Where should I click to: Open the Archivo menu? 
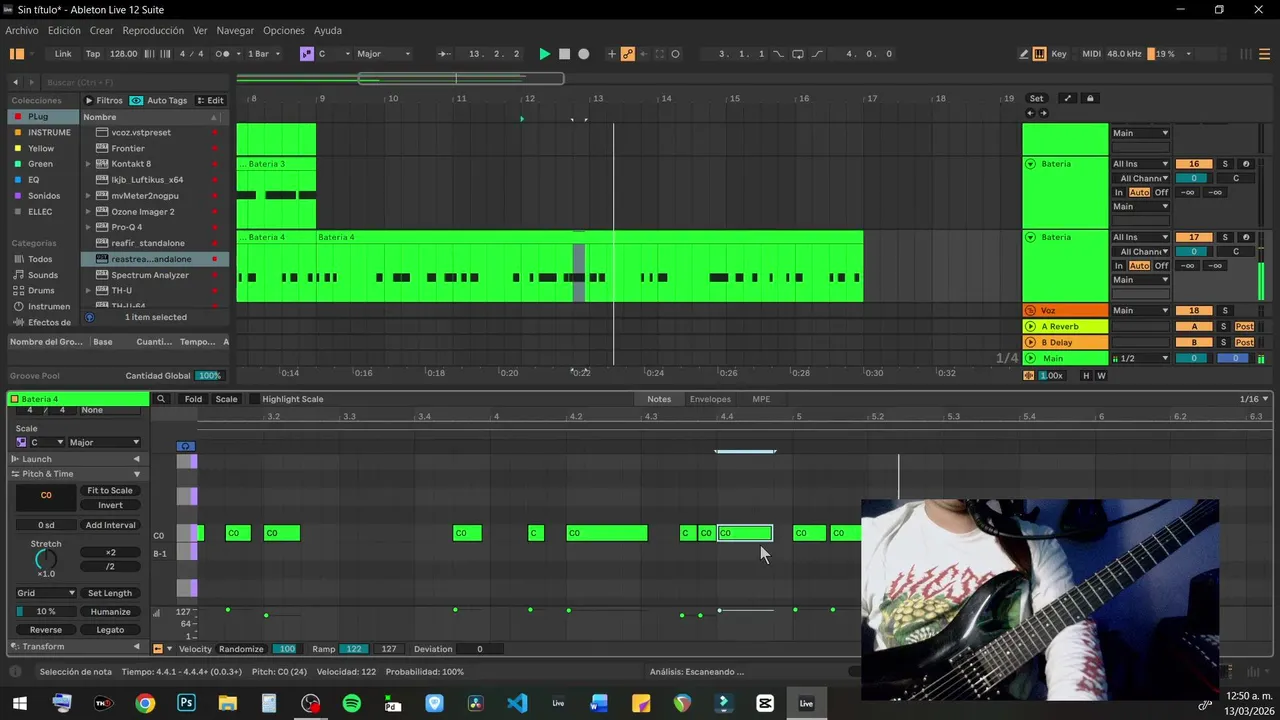pos(22,31)
